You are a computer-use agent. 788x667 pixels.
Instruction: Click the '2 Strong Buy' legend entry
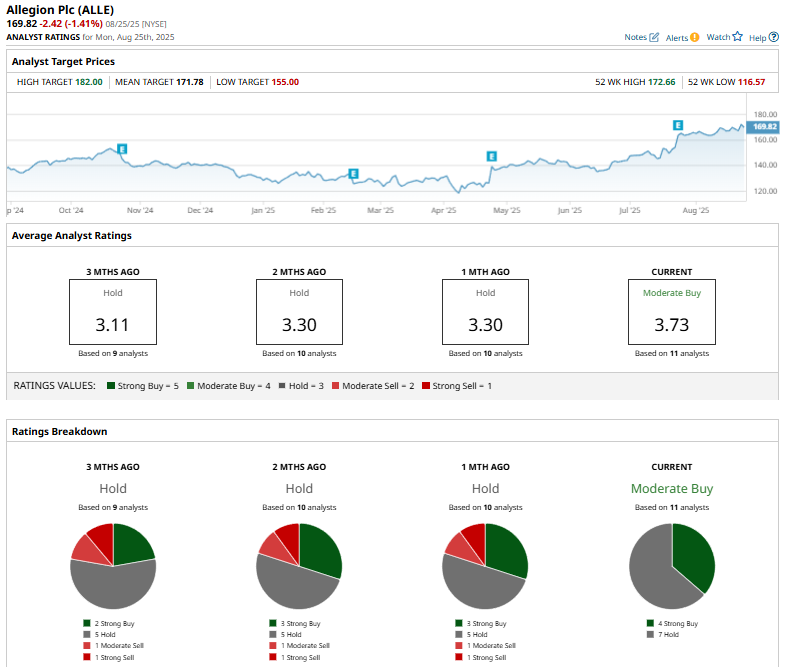point(109,623)
